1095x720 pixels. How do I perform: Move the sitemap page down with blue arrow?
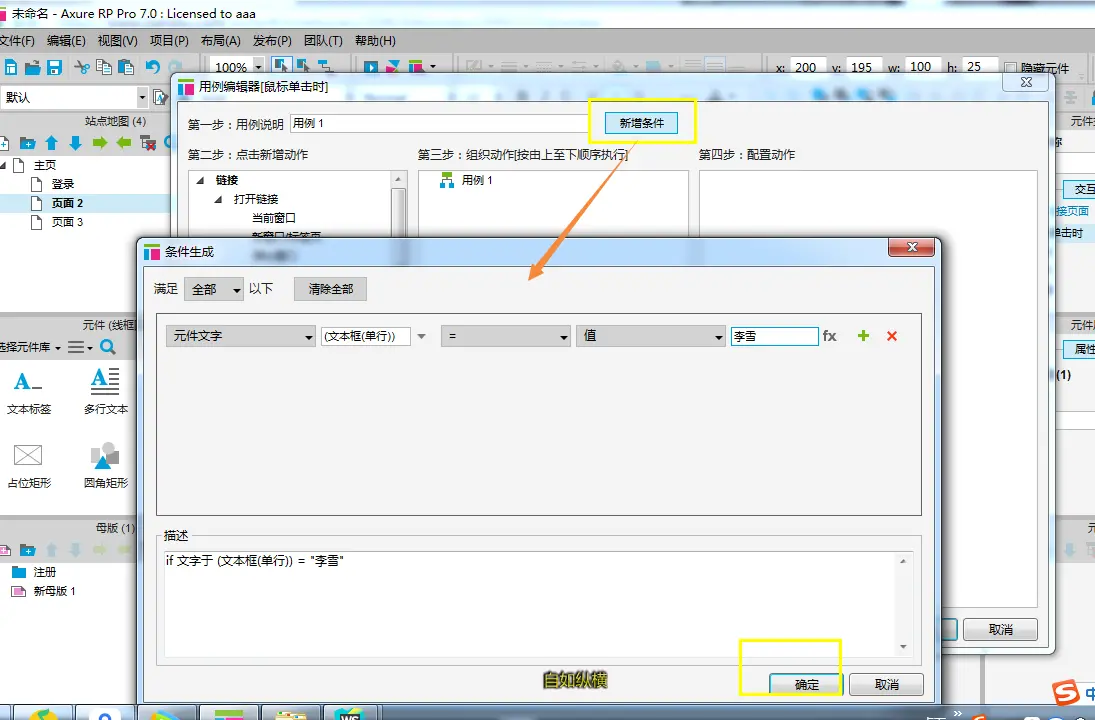click(x=75, y=143)
